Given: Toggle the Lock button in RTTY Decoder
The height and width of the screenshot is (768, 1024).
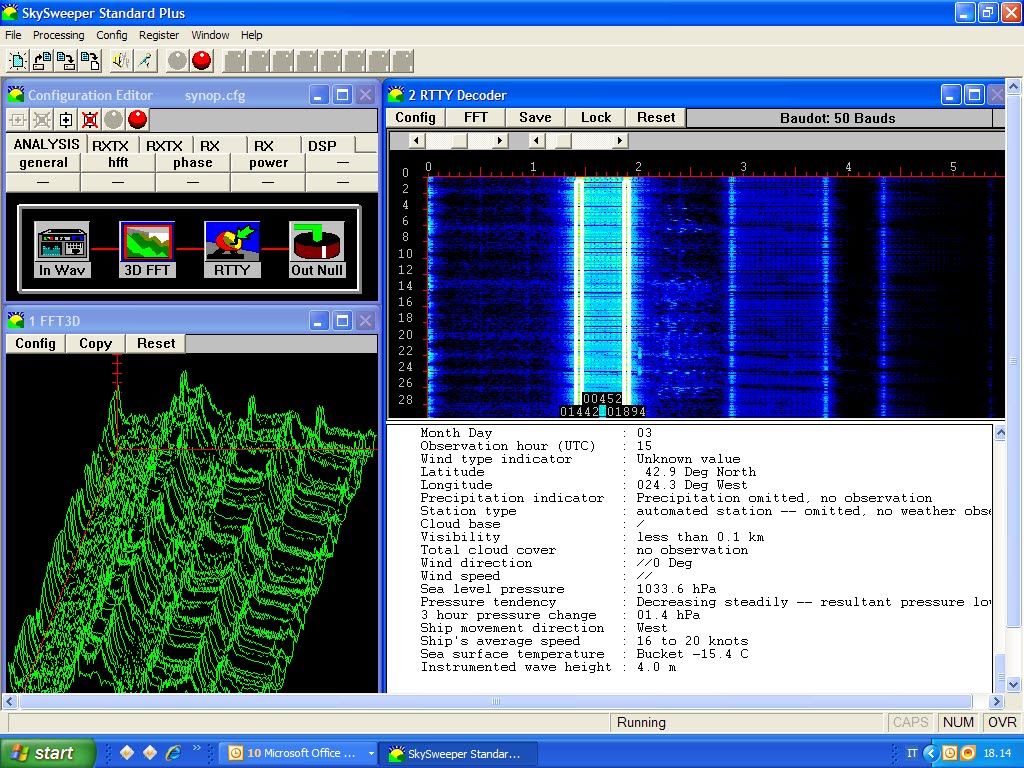Looking at the screenshot, I should pos(595,117).
